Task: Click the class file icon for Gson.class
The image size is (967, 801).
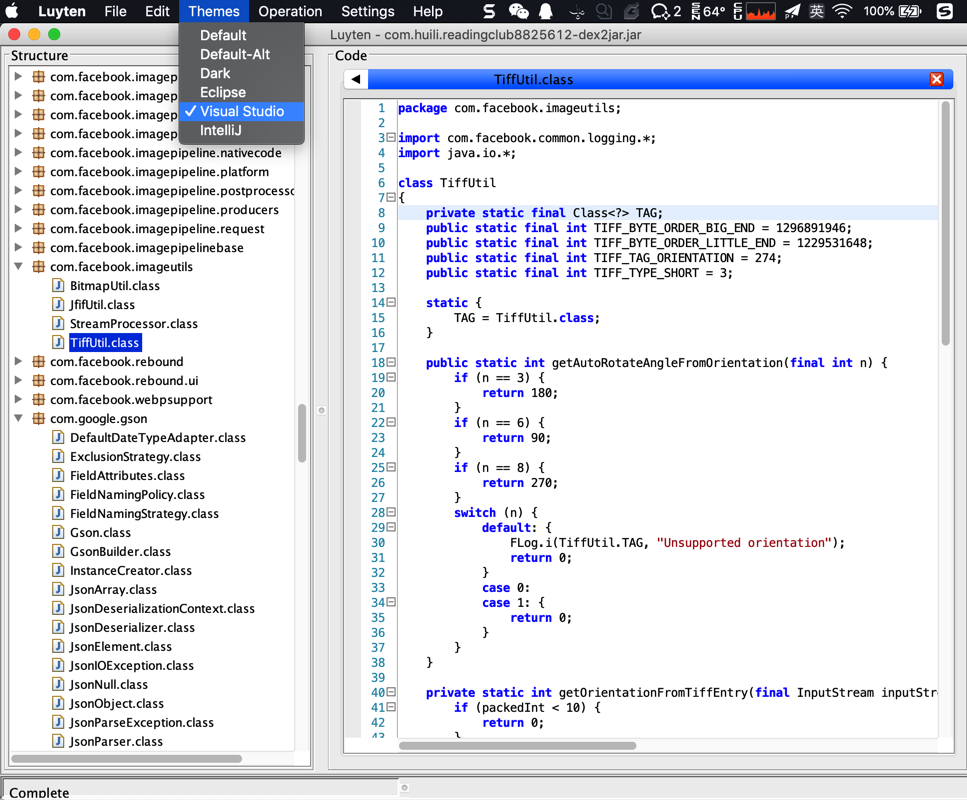Action: coord(58,533)
